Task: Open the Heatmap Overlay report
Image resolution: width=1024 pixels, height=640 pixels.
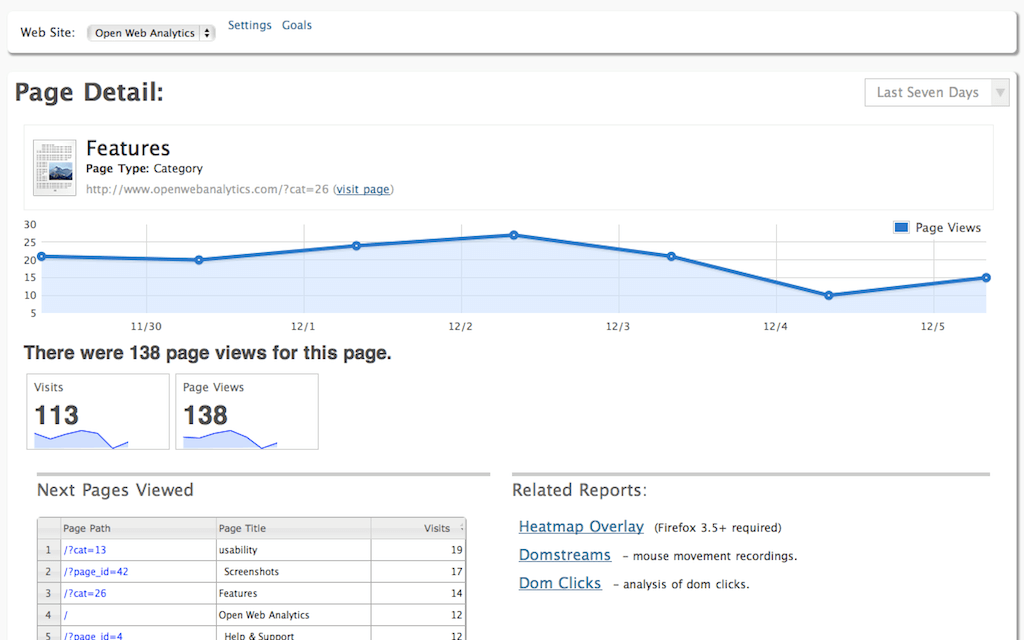Action: 581,527
